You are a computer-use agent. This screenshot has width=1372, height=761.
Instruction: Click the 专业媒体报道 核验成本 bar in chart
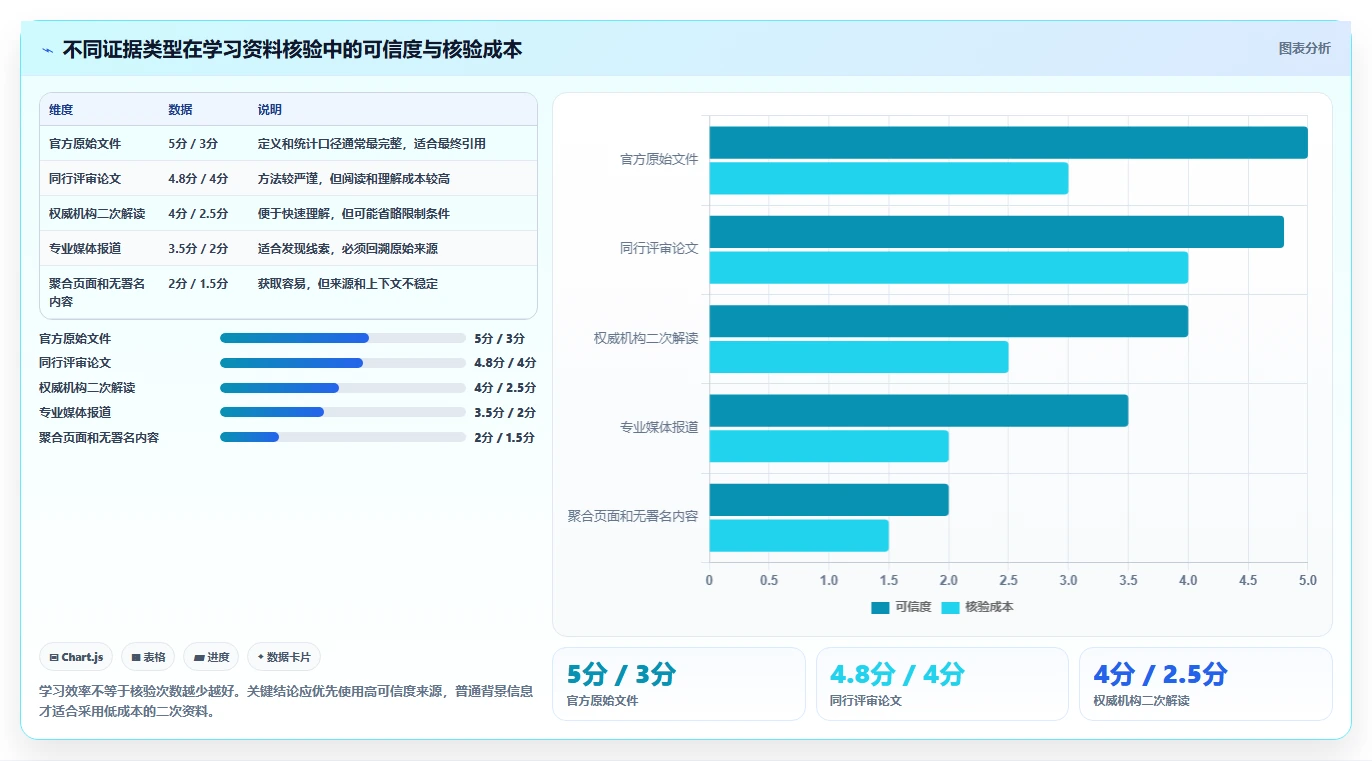coord(829,446)
